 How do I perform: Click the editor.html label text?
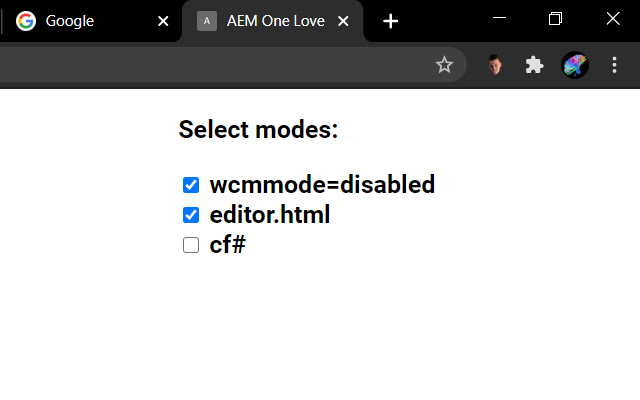click(x=270, y=215)
